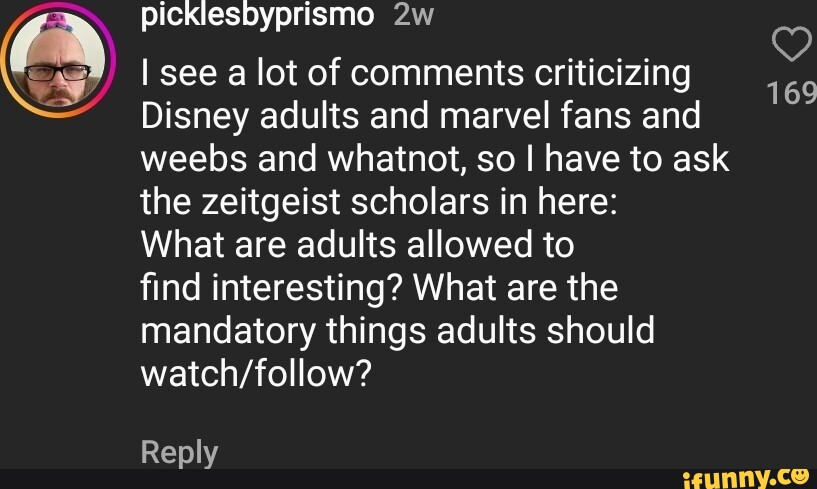
Task: Click the Reply button under the comment
Action: coord(179,452)
